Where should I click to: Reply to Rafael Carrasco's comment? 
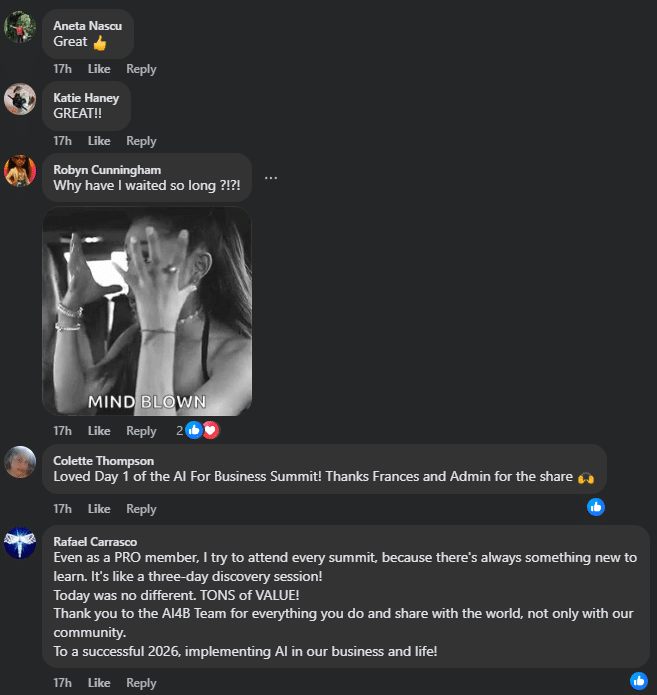(141, 683)
